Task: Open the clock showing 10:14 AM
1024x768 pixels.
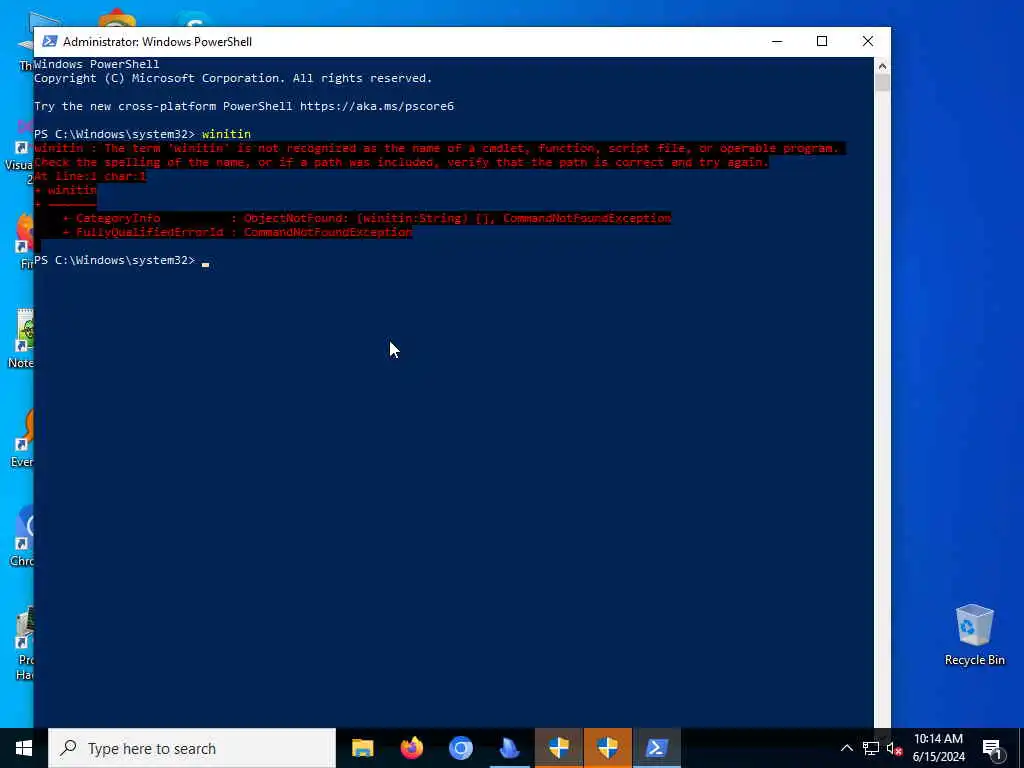Action: coord(938,748)
